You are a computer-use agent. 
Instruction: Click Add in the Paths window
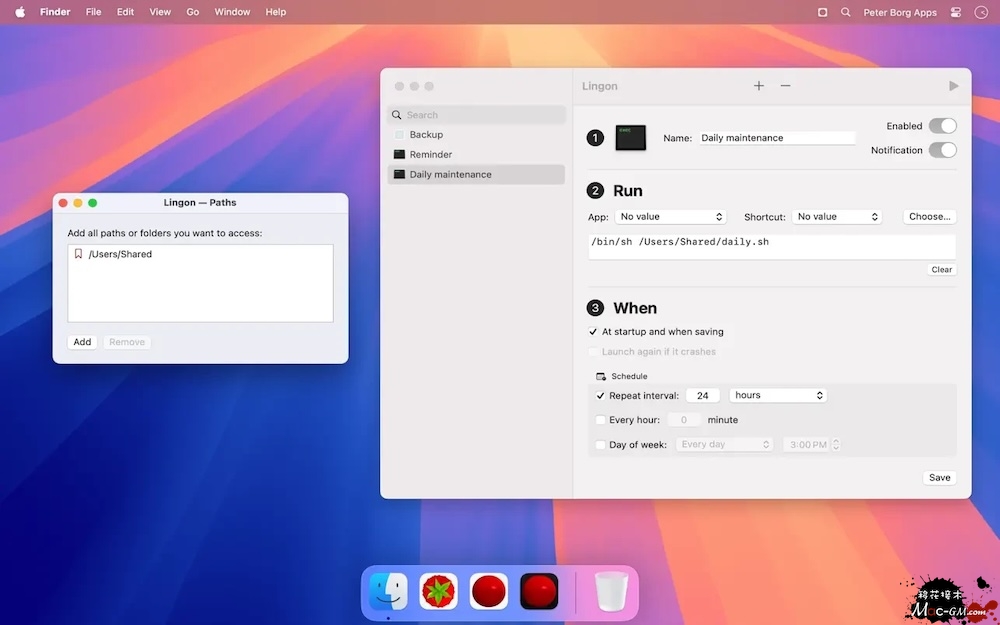tap(82, 342)
